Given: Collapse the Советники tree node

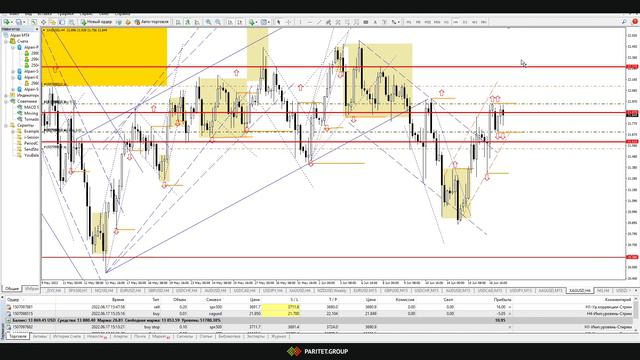Looking at the screenshot, I should [x=6, y=101].
